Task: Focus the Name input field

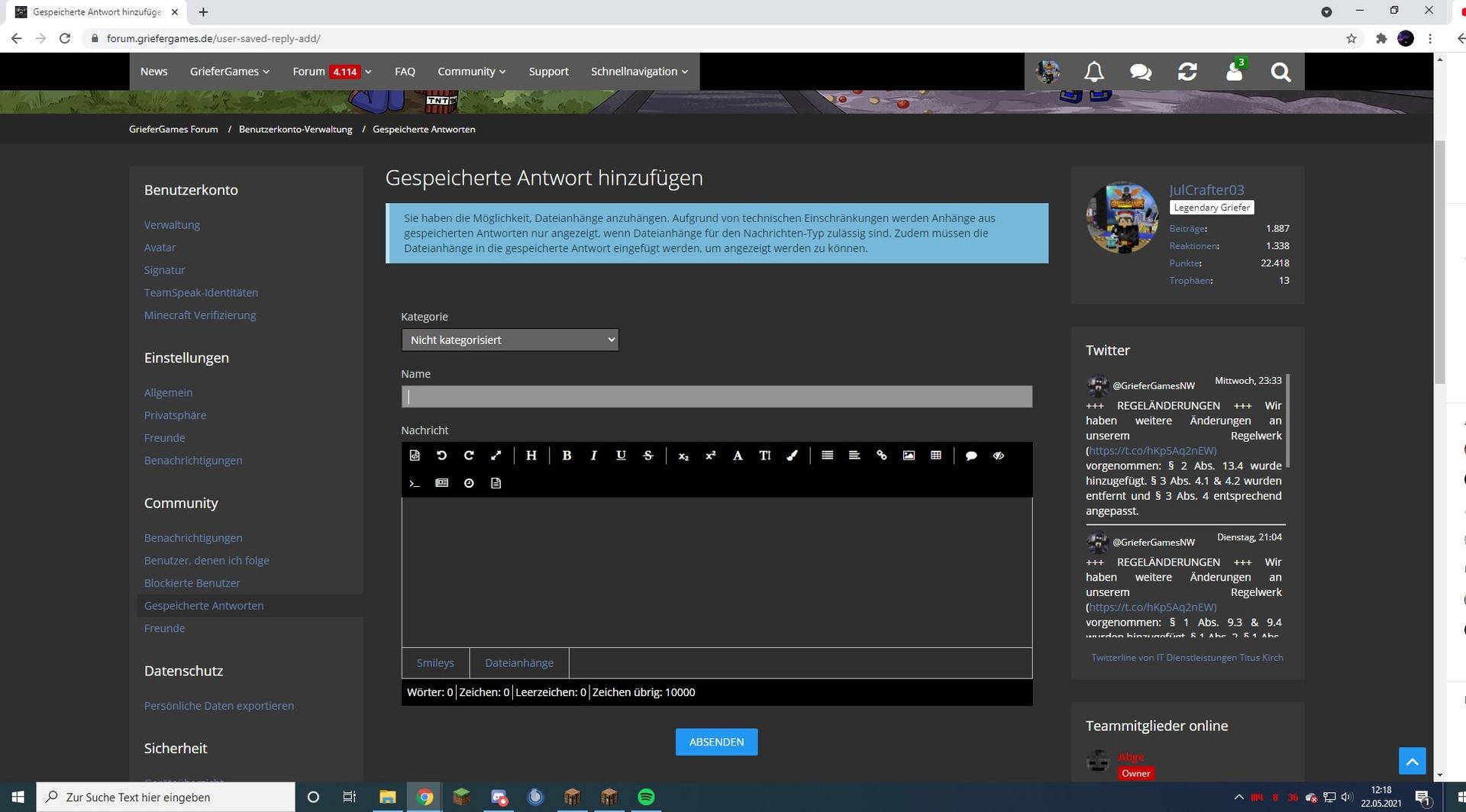Action: click(x=717, y=397)
